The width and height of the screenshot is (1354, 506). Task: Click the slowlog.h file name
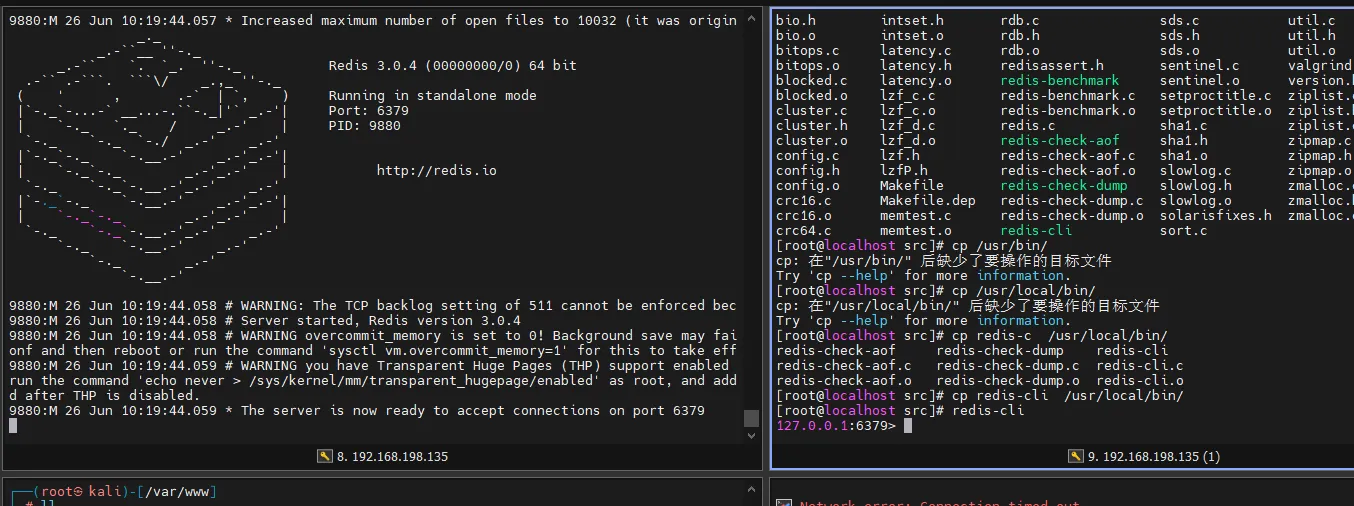[x=1196, y=186]
